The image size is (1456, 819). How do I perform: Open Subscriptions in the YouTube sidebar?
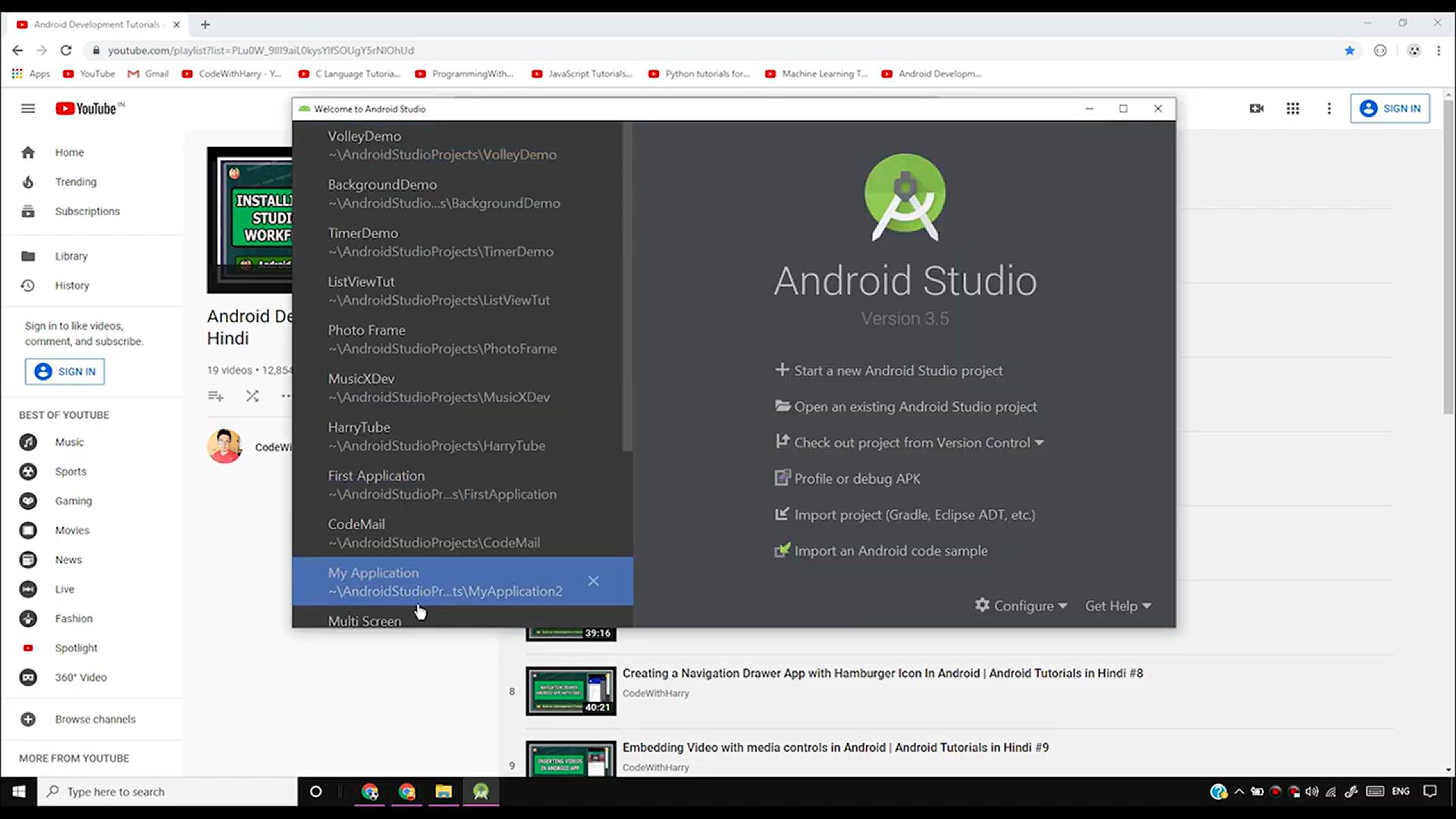[87, 212]
